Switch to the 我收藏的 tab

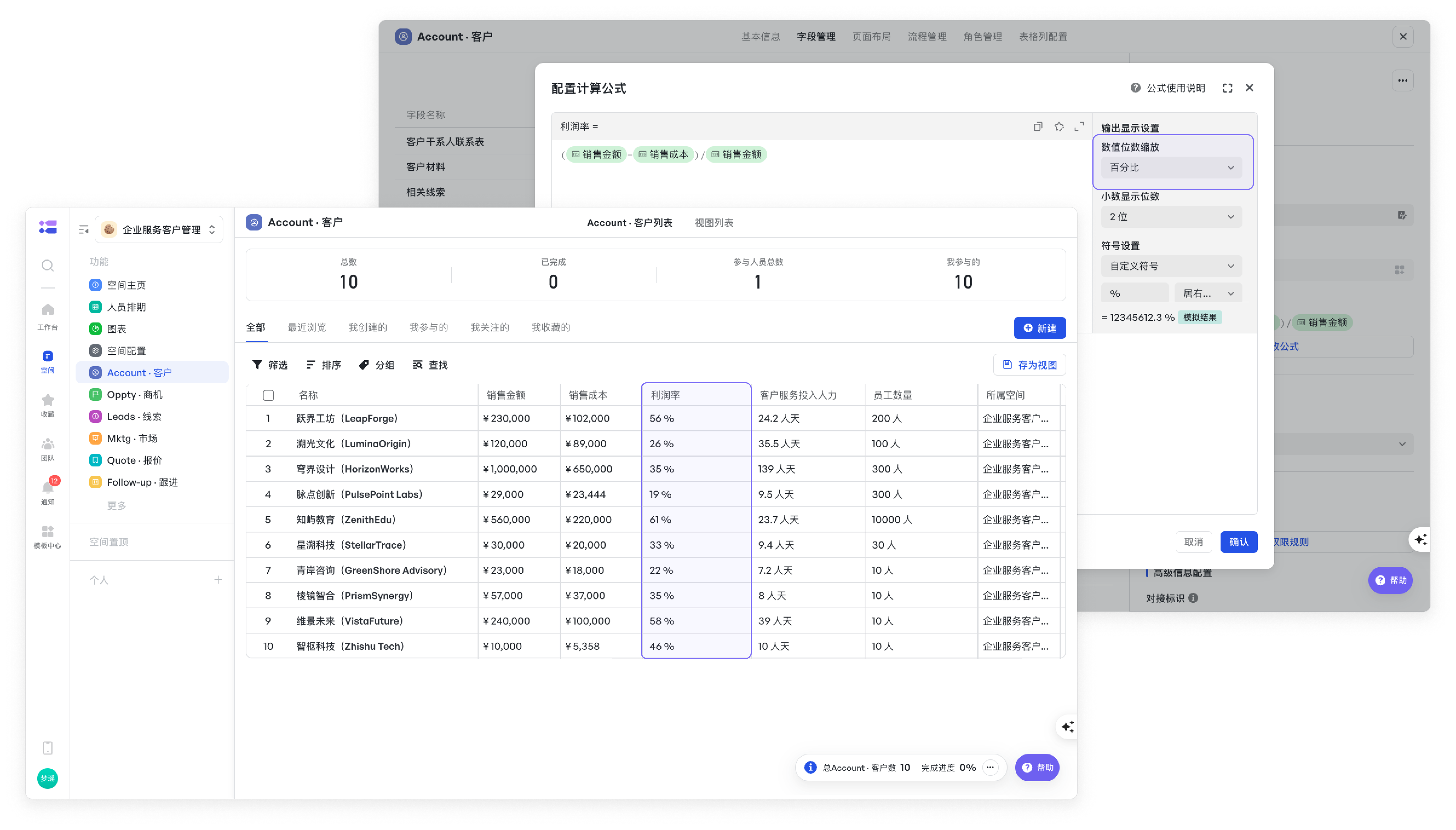(x=551, y=327)
